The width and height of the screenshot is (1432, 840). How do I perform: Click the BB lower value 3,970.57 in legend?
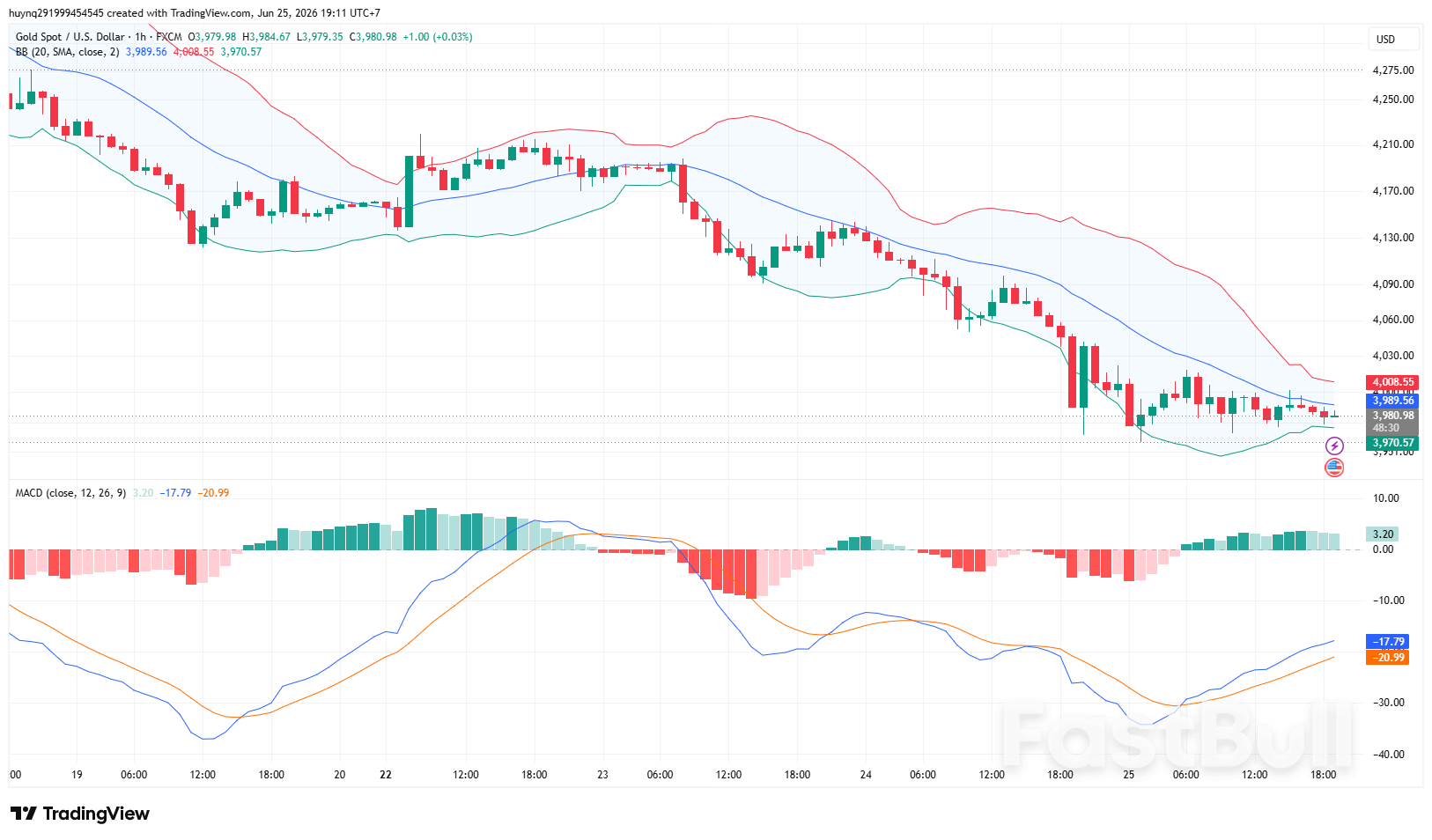[241, 52]
